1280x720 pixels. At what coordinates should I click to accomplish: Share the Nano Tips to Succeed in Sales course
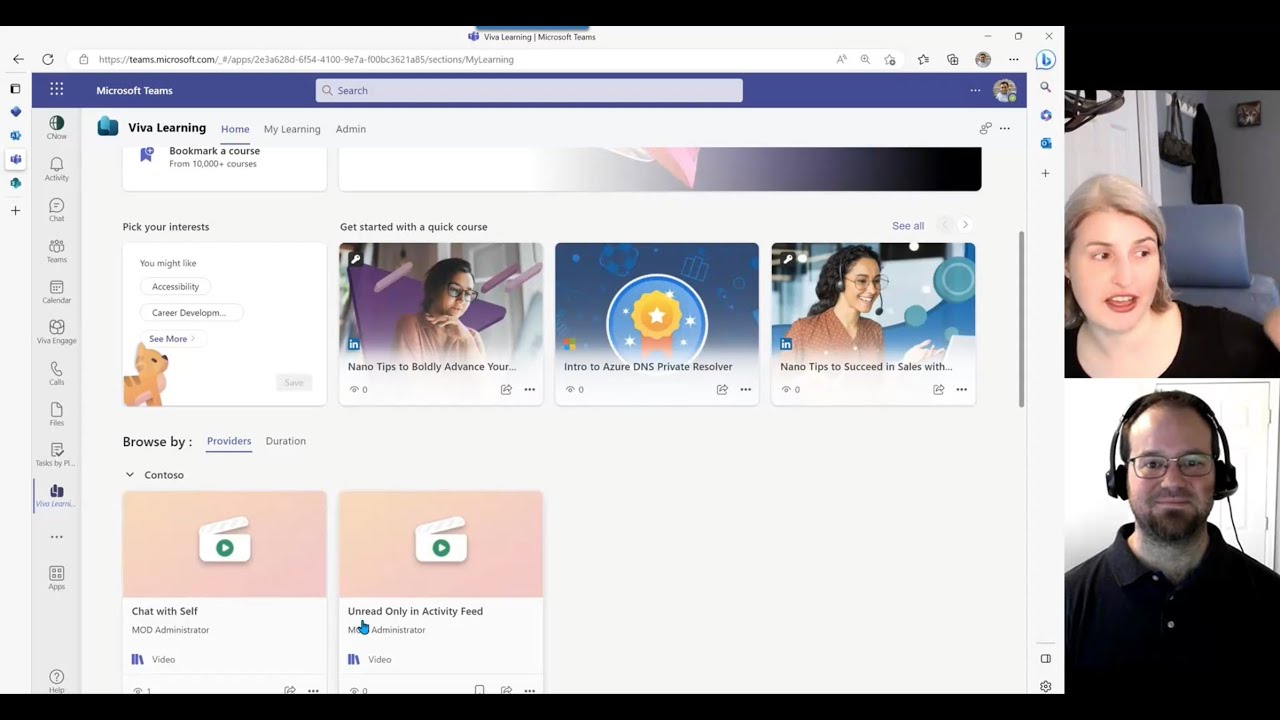938,389
